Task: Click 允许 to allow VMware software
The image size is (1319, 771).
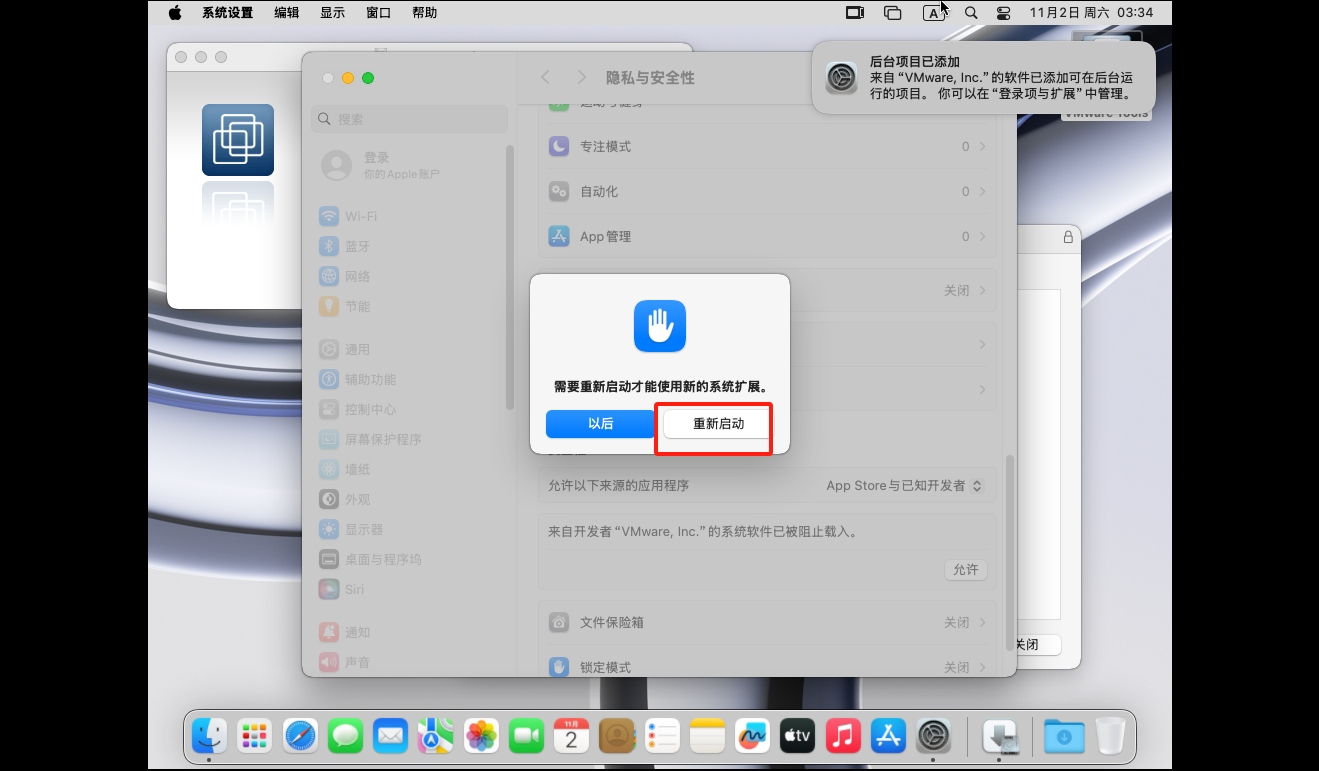Action: coord(965,570)
